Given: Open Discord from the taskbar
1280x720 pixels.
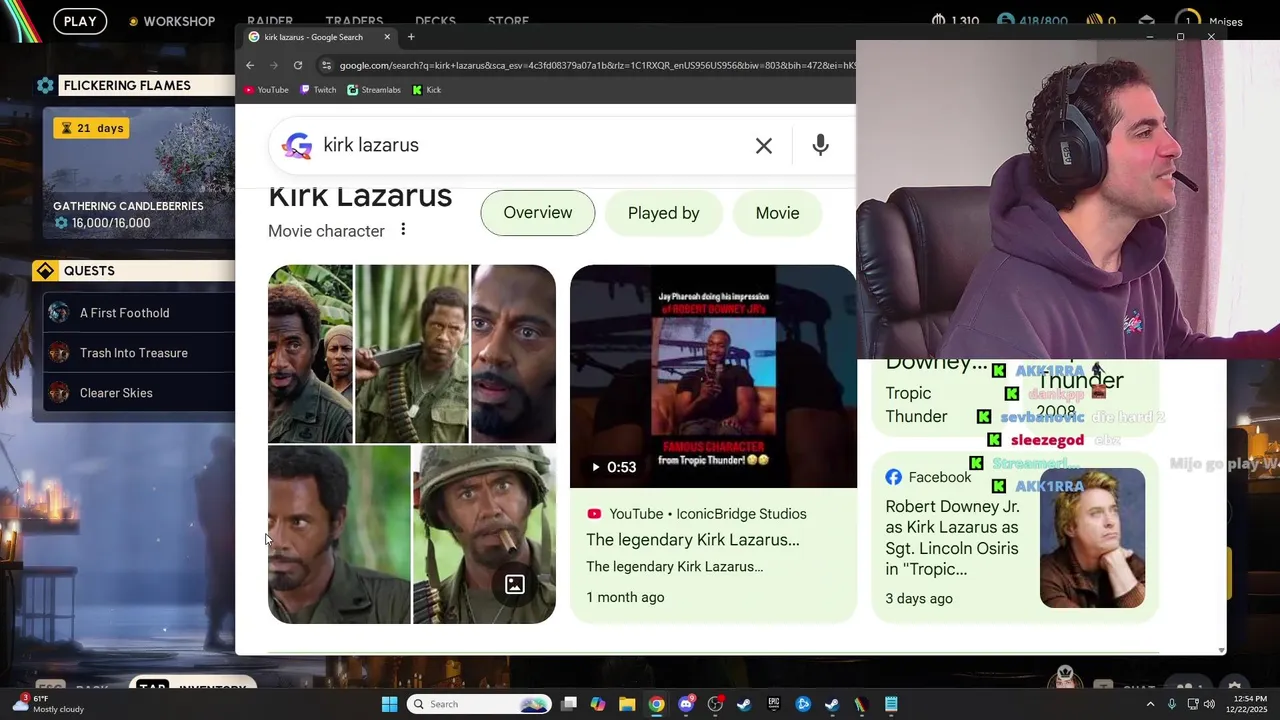Looking at the screenshot, I should click(686, 704).
